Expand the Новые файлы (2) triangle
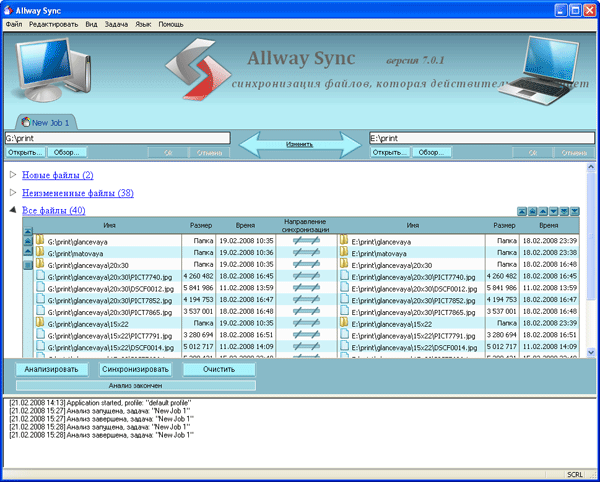The width and height of the screenshot is (600, 482). click(x=13, y=175)
